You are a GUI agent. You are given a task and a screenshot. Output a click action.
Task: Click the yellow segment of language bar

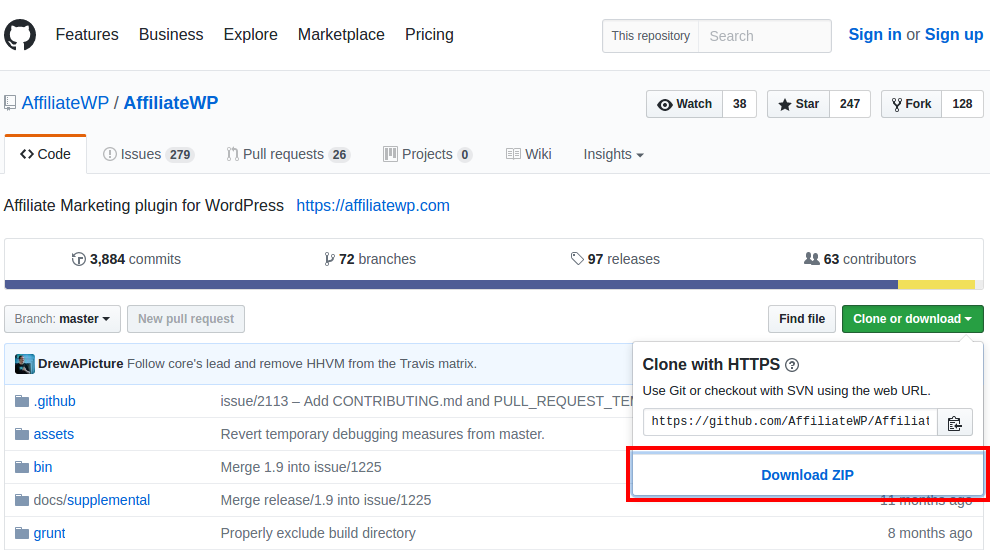coord(936,285)
